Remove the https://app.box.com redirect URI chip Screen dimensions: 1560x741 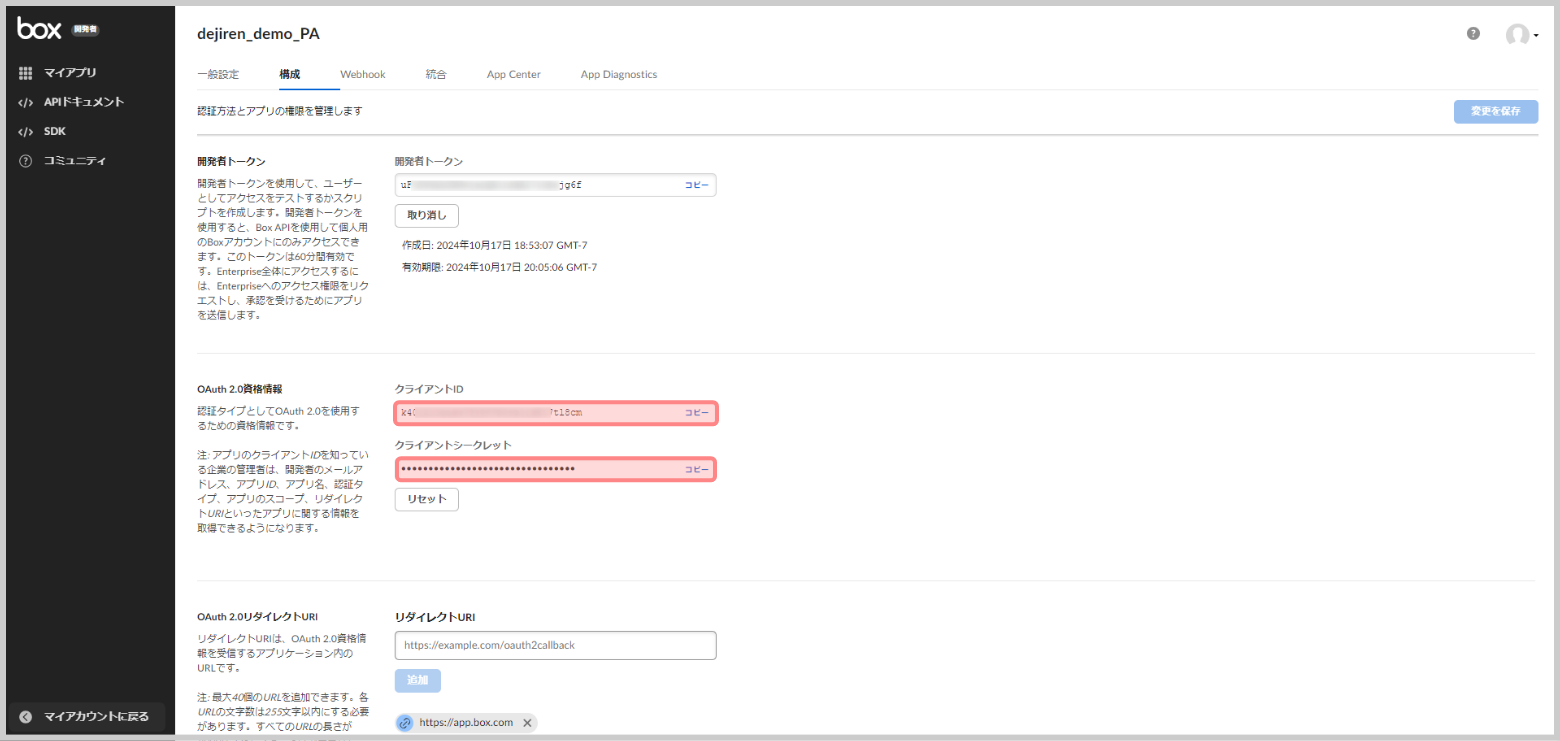pos(527,723)
